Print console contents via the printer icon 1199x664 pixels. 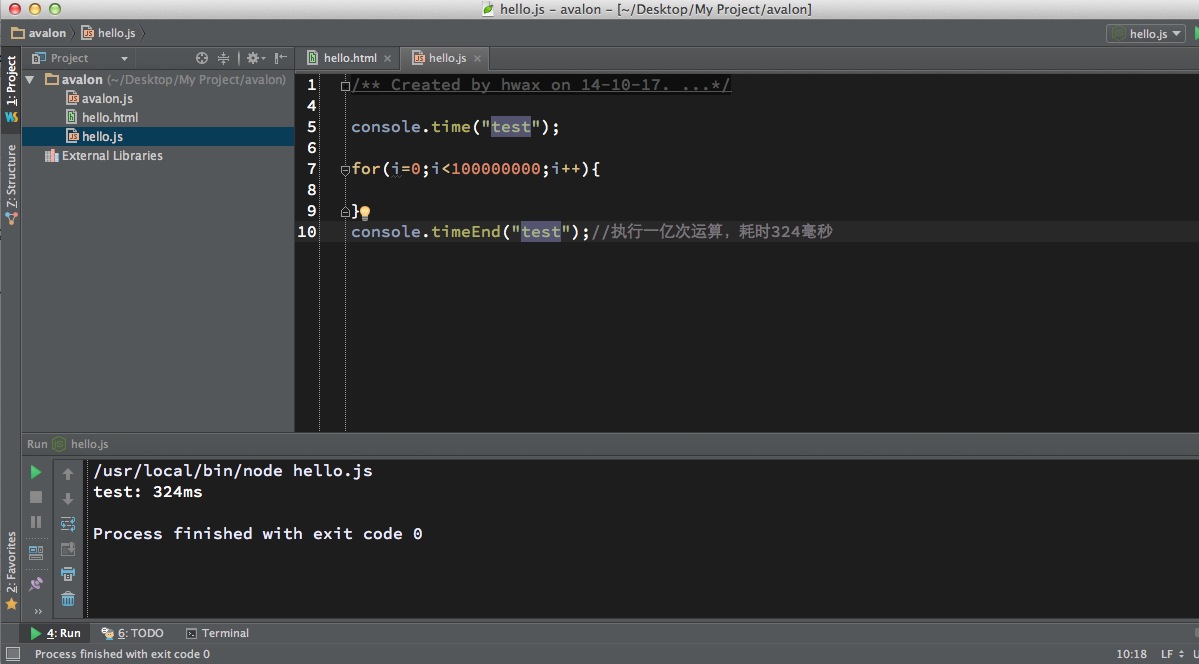tap(68, 573)
